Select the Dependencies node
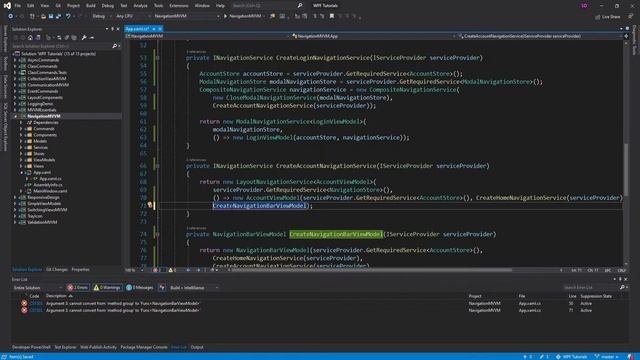 46,122
